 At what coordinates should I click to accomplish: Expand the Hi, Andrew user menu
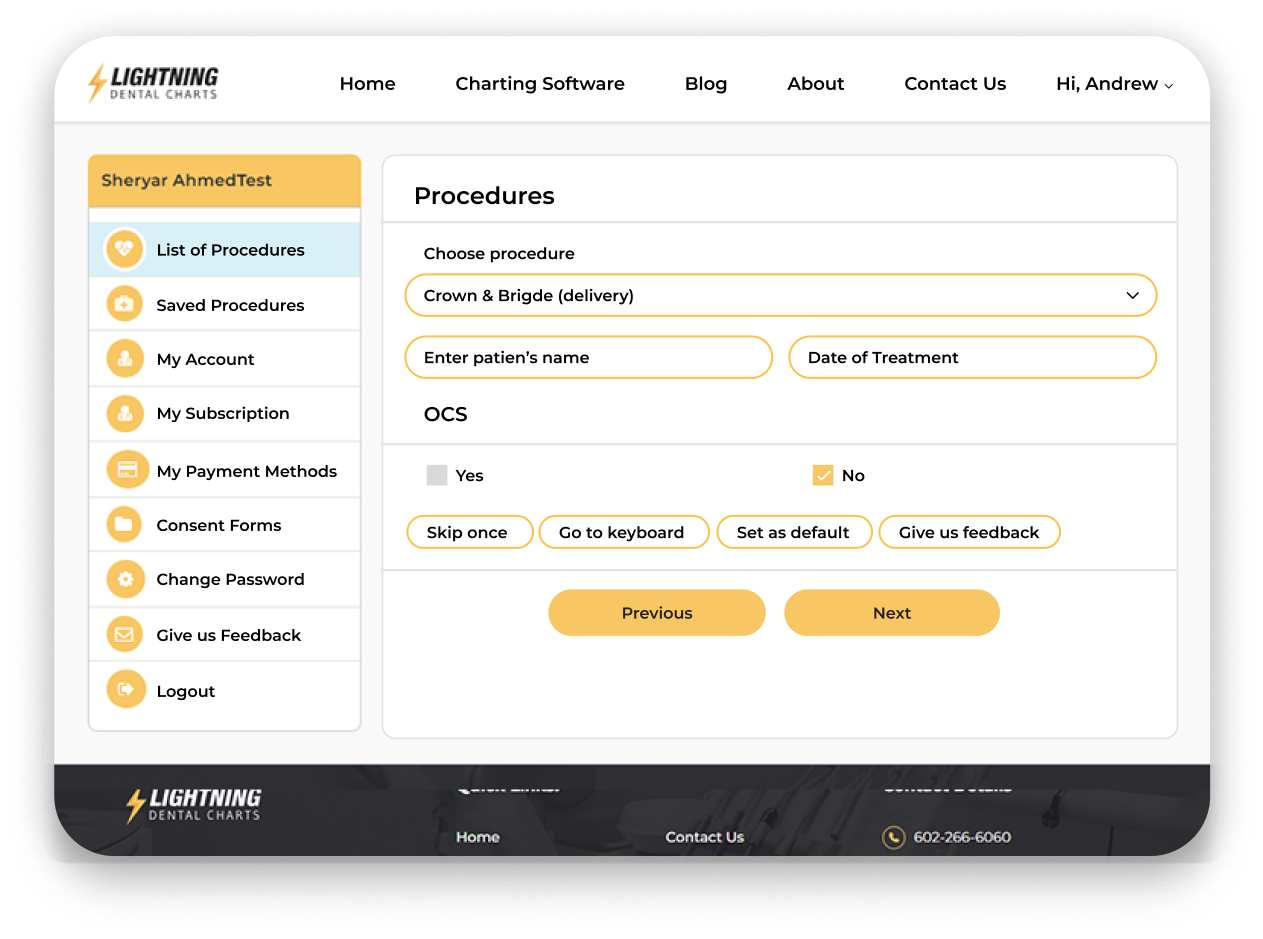tap(1113, 84)
